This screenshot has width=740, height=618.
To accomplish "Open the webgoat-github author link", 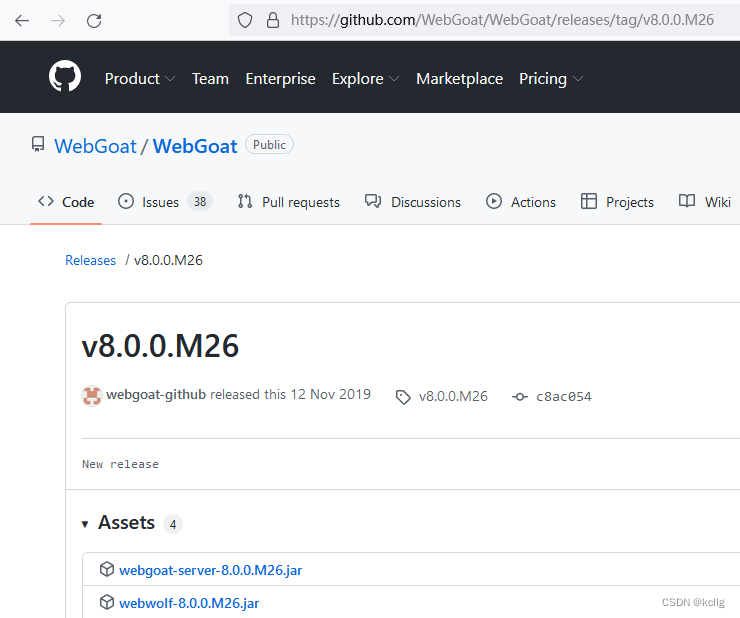I will [x=156, y=394].
